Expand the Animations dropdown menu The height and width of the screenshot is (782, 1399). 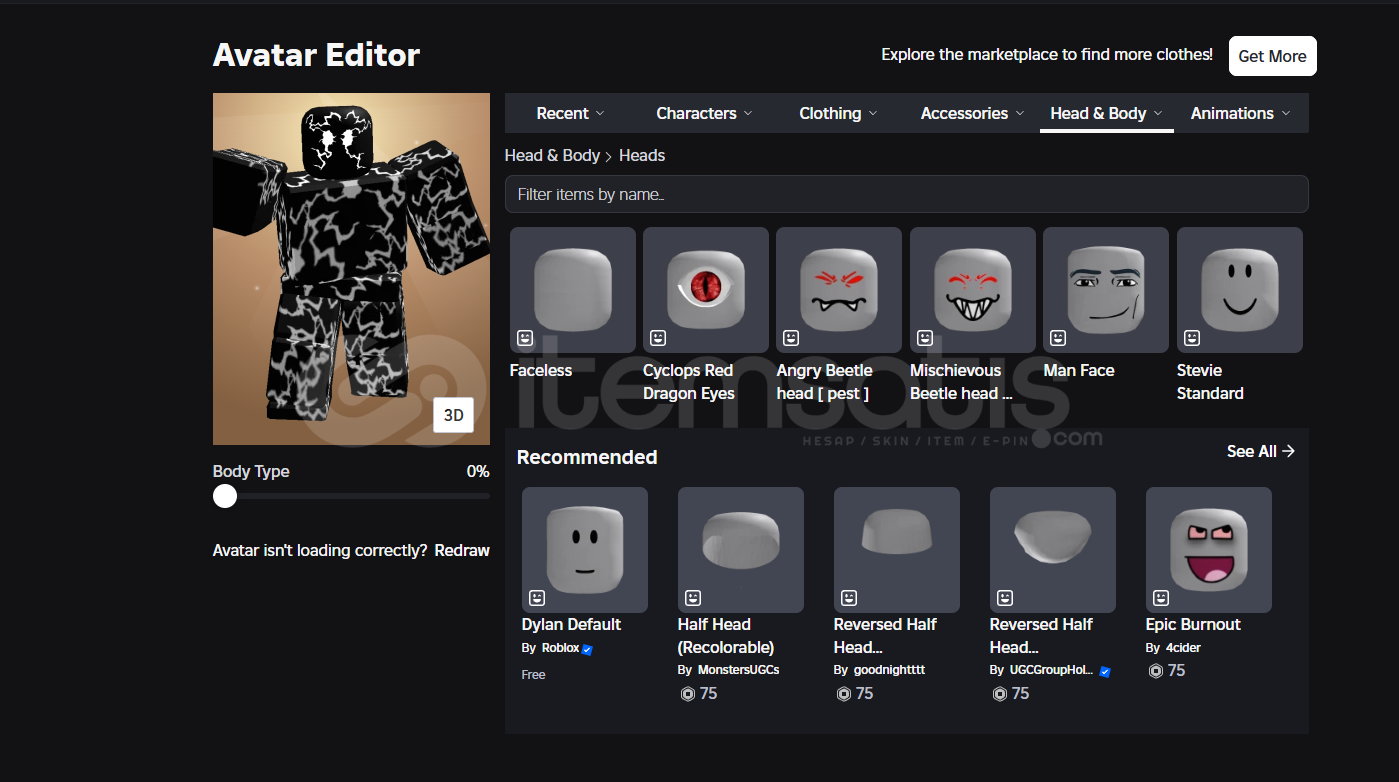tap(1240, 113)
